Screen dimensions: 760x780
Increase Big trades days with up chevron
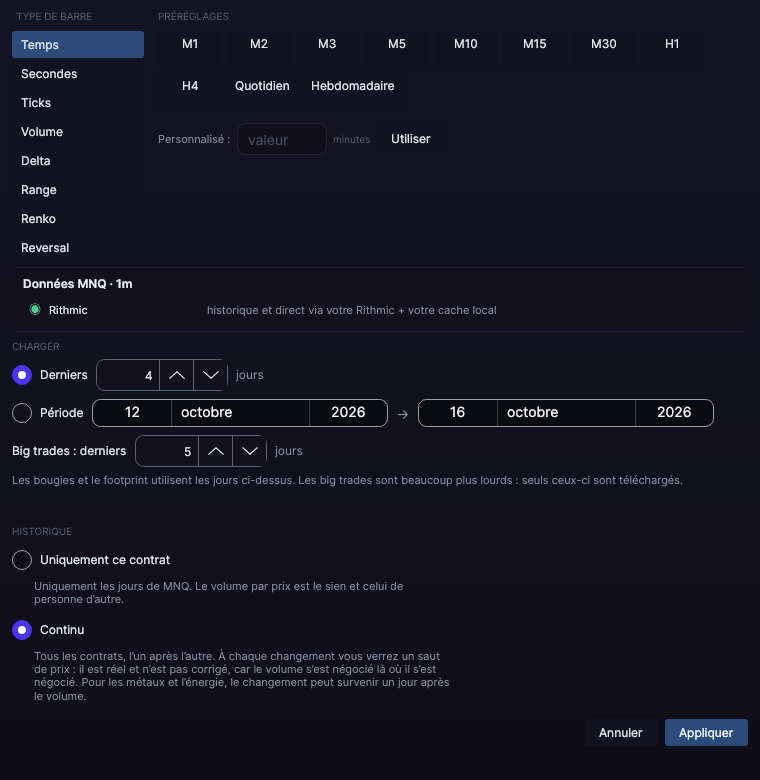[215, 451]
